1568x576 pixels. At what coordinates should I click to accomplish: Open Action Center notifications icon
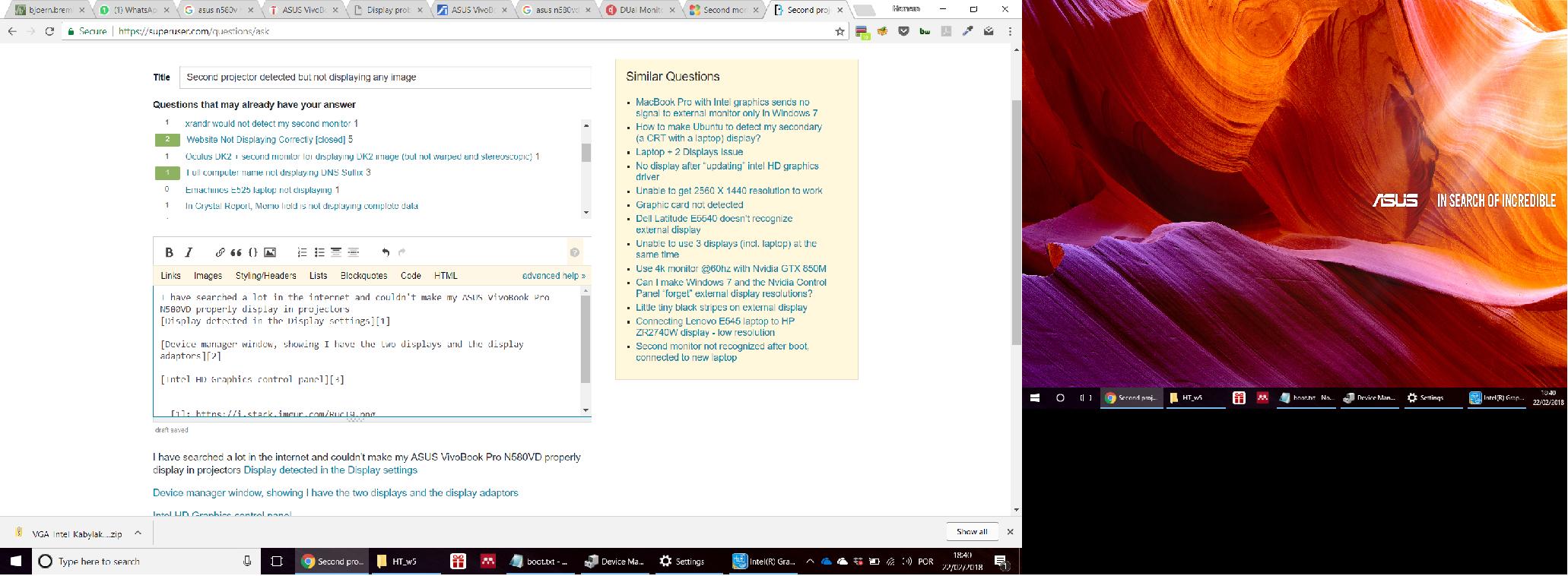coord(1001,562)
